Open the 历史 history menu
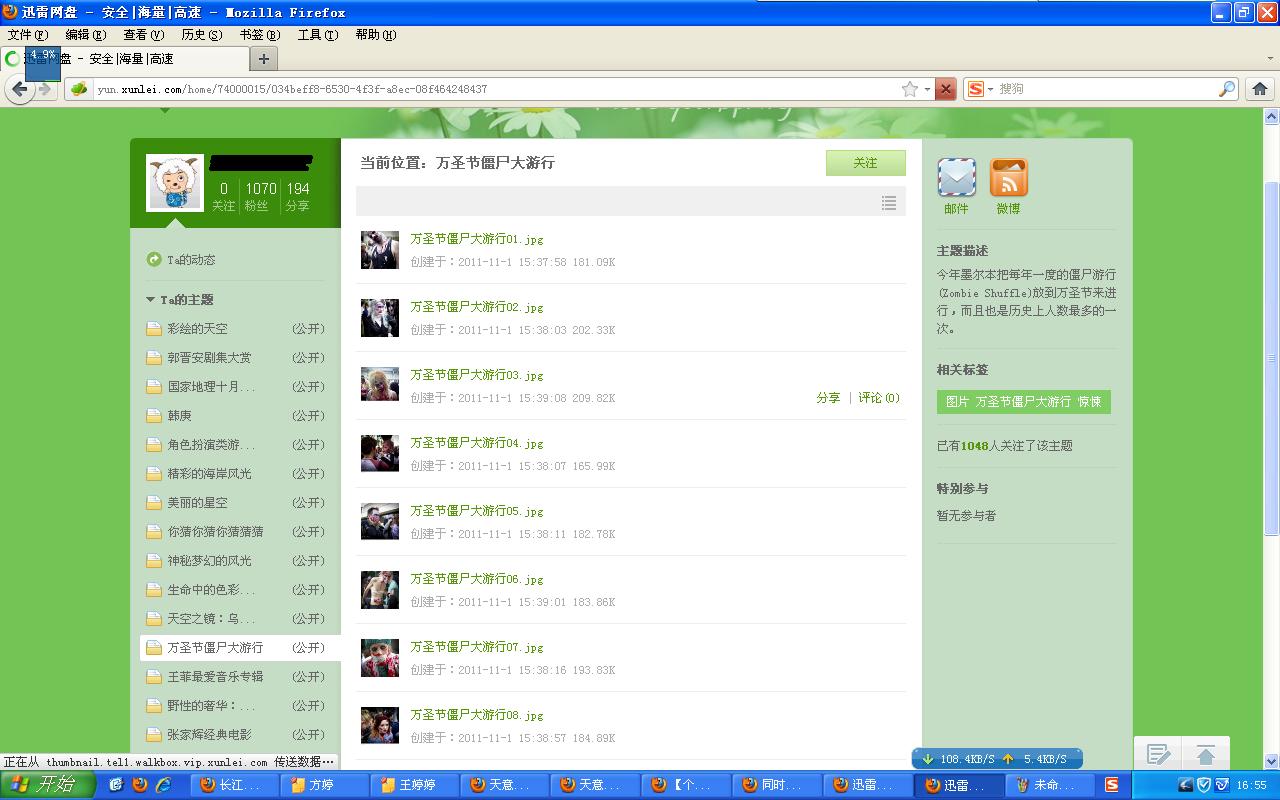The image size is (1280, 800). coord(201,34)
